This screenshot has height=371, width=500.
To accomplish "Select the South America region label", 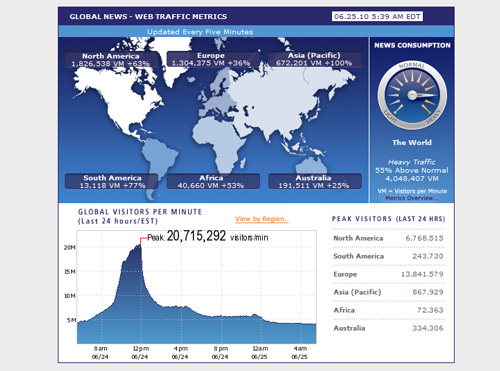I will (112, 182).
